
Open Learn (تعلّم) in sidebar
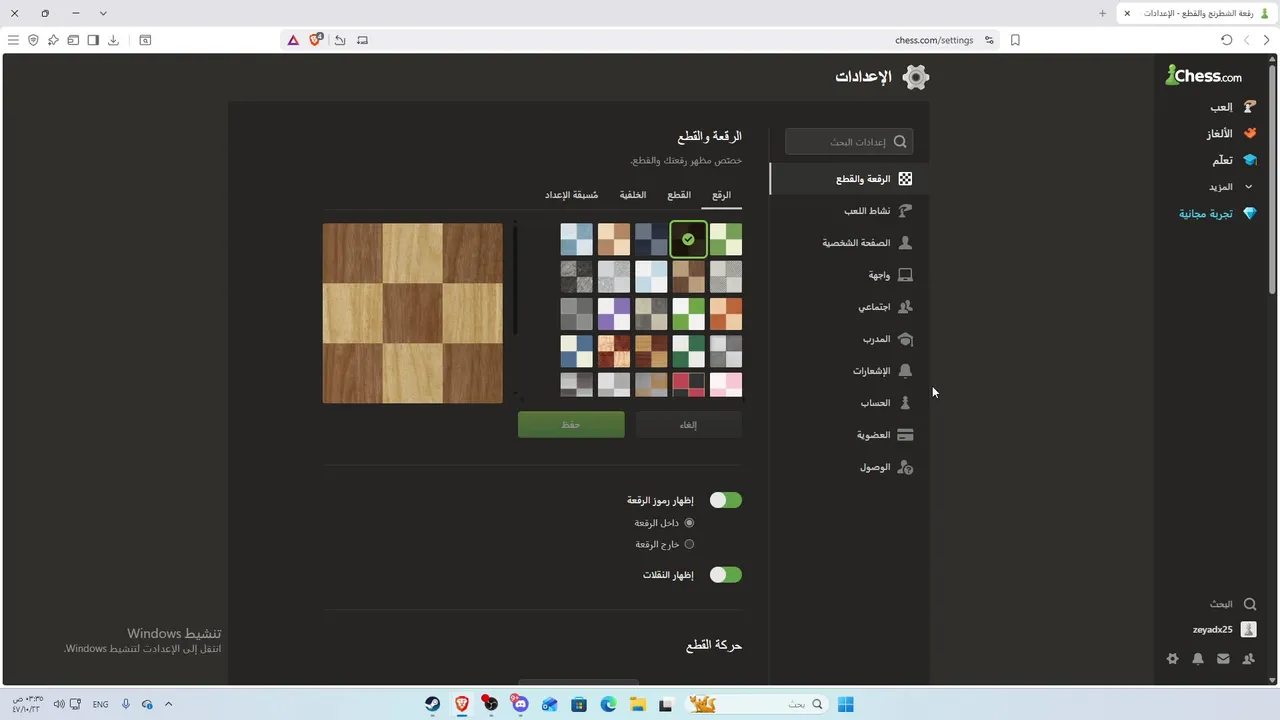[1233, 160]
